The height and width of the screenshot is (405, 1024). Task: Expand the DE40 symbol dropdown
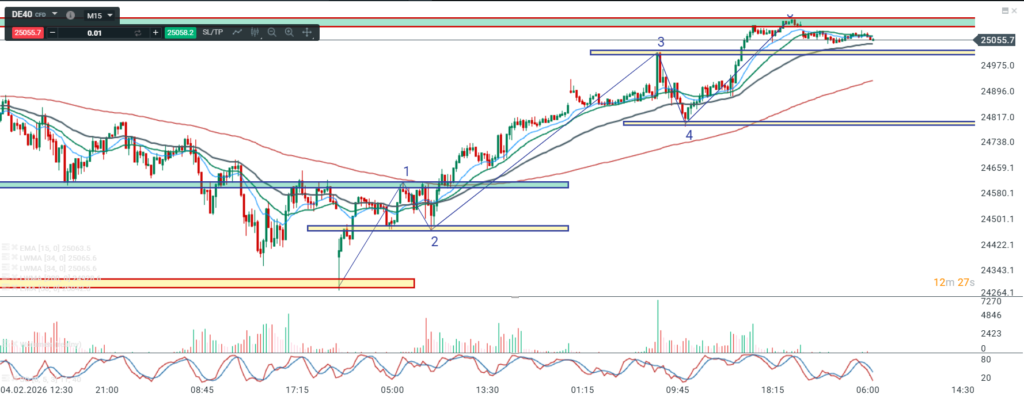coord(54,16)
